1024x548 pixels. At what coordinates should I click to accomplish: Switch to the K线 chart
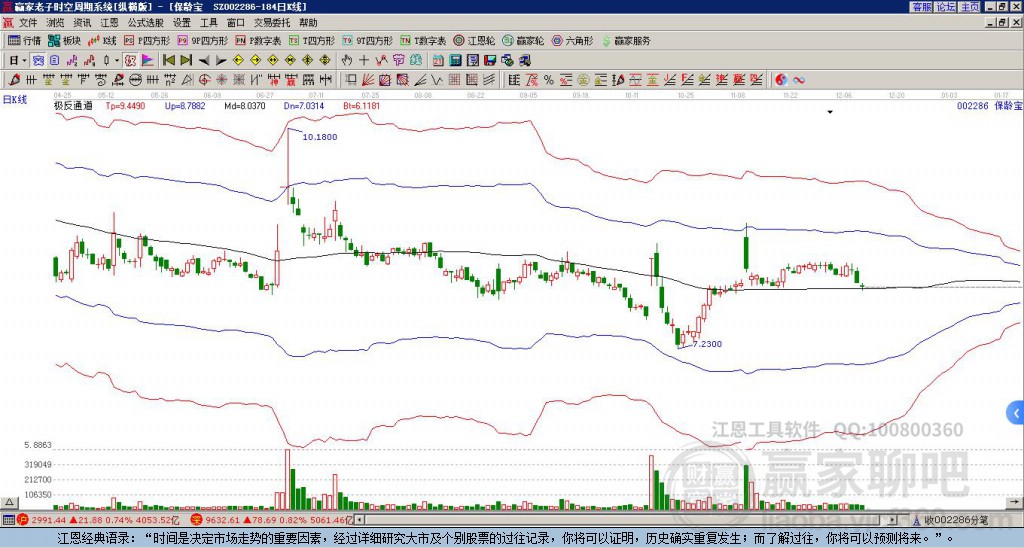101,40
